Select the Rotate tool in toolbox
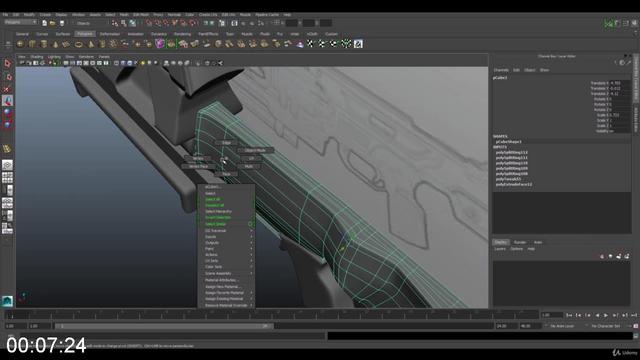Viewport: 640px width, 360px height. coord(7,112)
